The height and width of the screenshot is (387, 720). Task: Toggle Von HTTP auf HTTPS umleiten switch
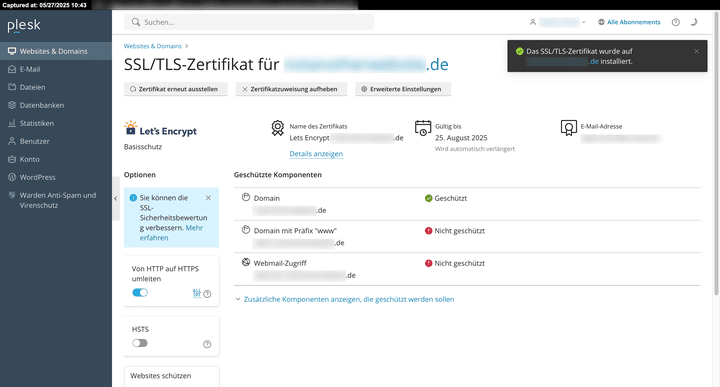[140, 292]
